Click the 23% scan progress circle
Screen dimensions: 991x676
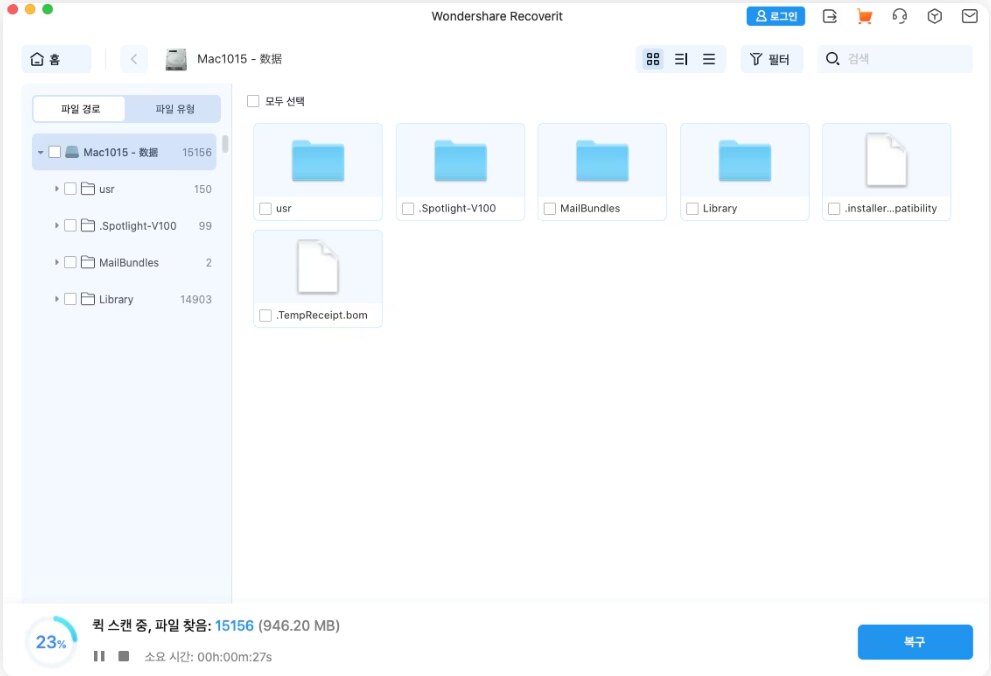click(51, 641)
